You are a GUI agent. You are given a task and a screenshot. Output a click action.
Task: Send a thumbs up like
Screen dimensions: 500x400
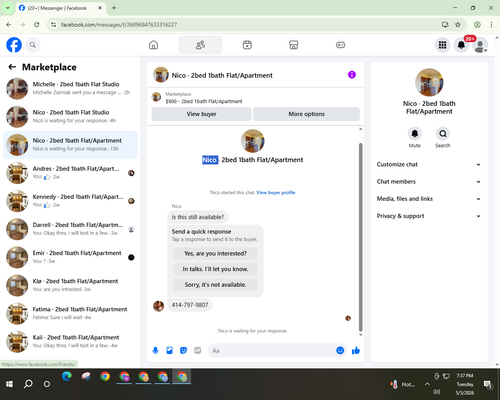[x=356, y=350]
